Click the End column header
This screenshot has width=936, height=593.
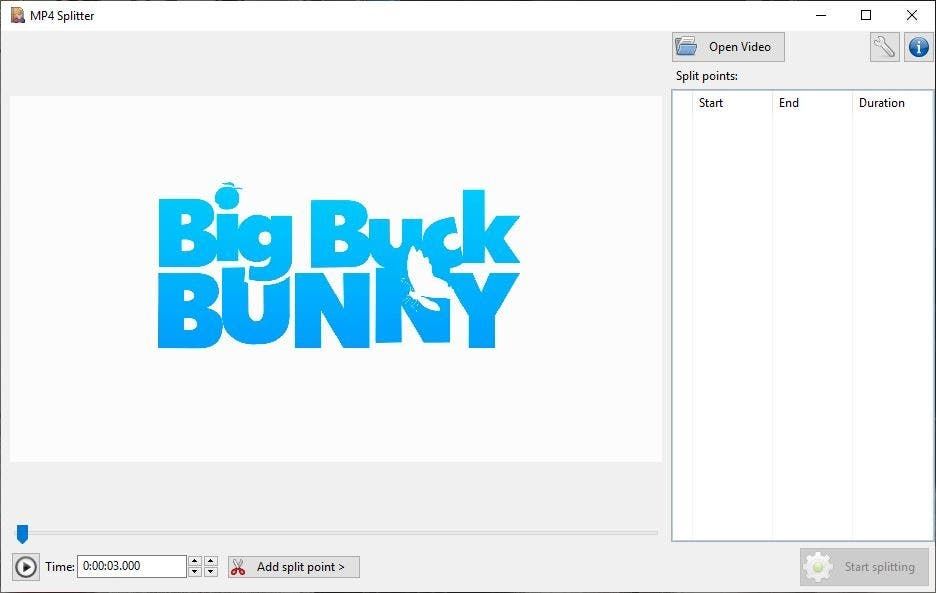click(x=812, y=103)
